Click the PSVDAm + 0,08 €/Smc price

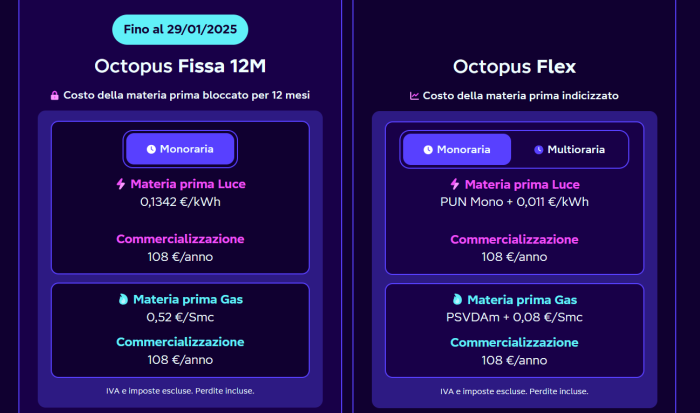(514, 317)
